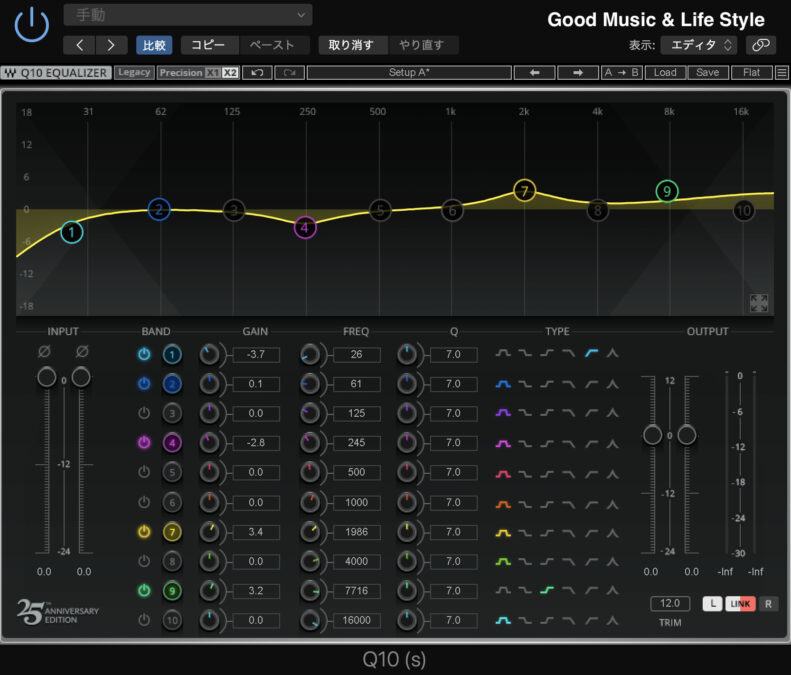The width and height of the screenshot is (791, 675).
Task: Switch to Precision X2 mode
Action: click(230, 73)
